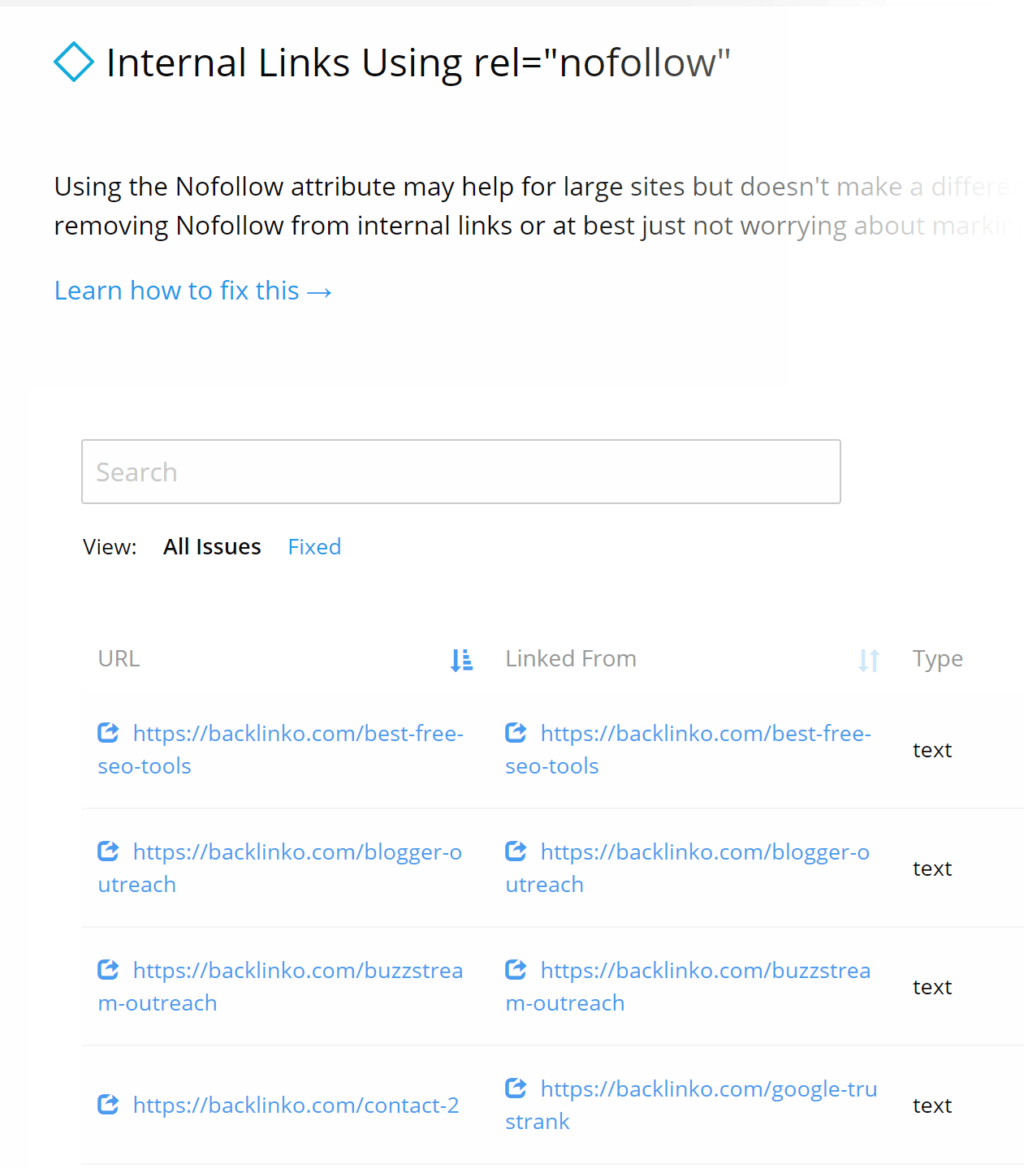Select the All Issues view
The image size is (1024, 1168).
pyautogui.click(x=212, y=547)
